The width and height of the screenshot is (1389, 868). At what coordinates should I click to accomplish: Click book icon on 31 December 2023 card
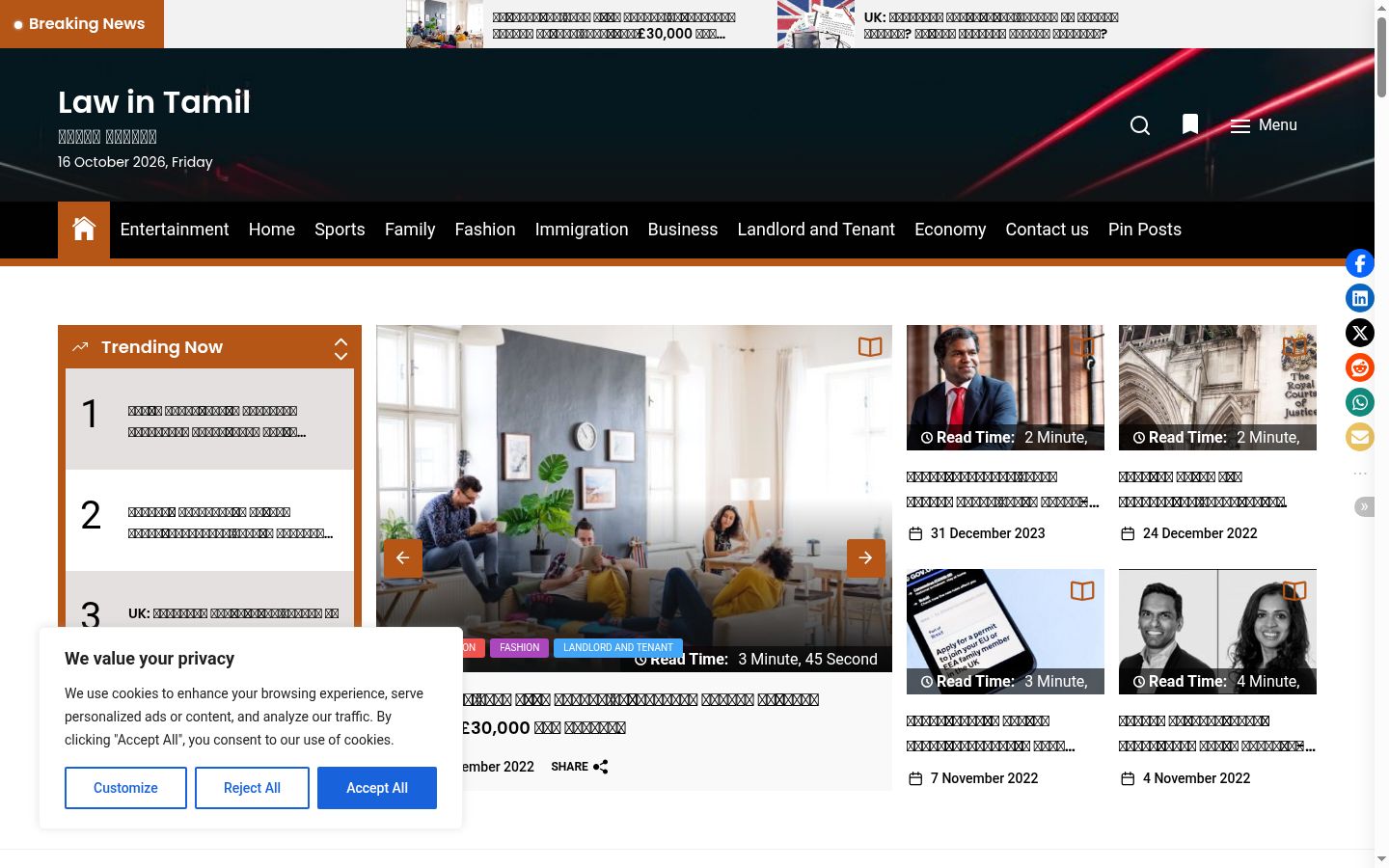coord(1082,347)
